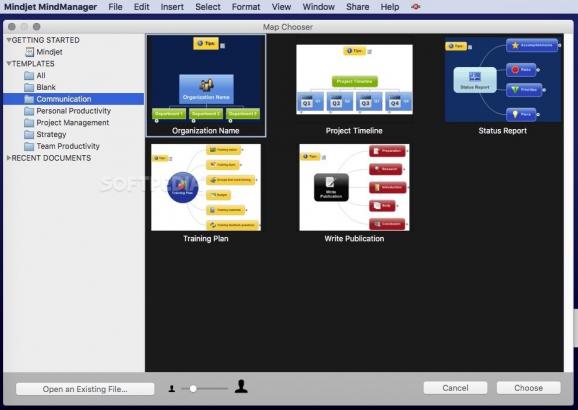Viewport: 578px width, 410px height.
Task: Click the small thumbnail size icon
Action: pos(172,389)
